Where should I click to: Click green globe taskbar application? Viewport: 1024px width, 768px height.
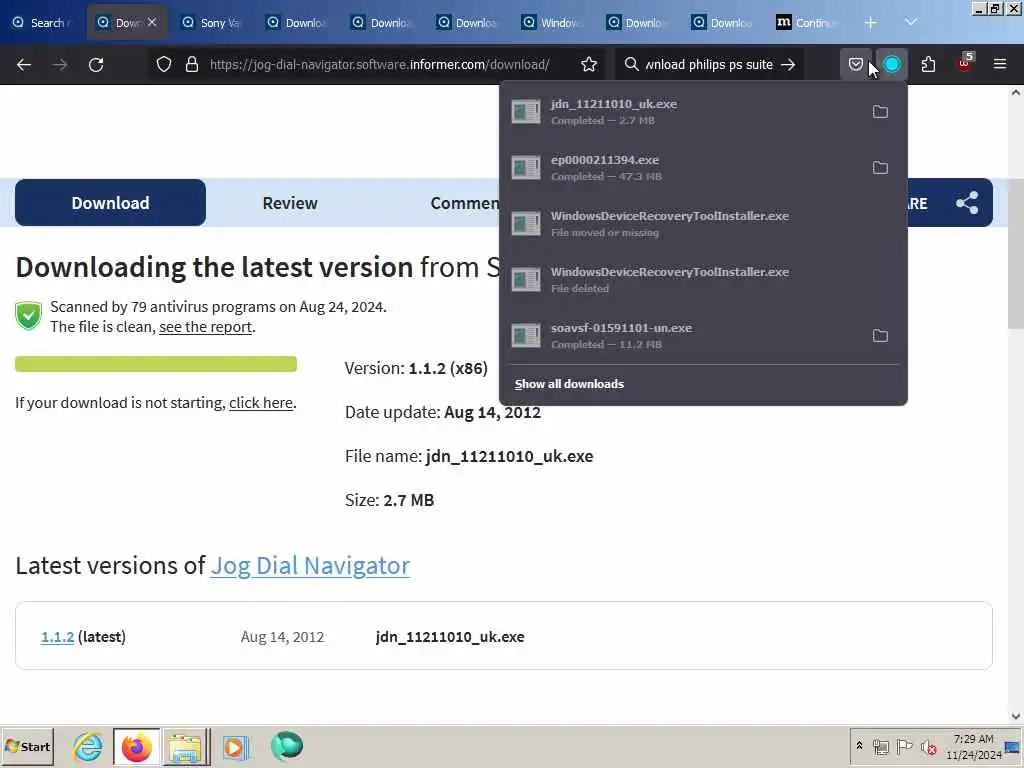[x=286, y=746]
